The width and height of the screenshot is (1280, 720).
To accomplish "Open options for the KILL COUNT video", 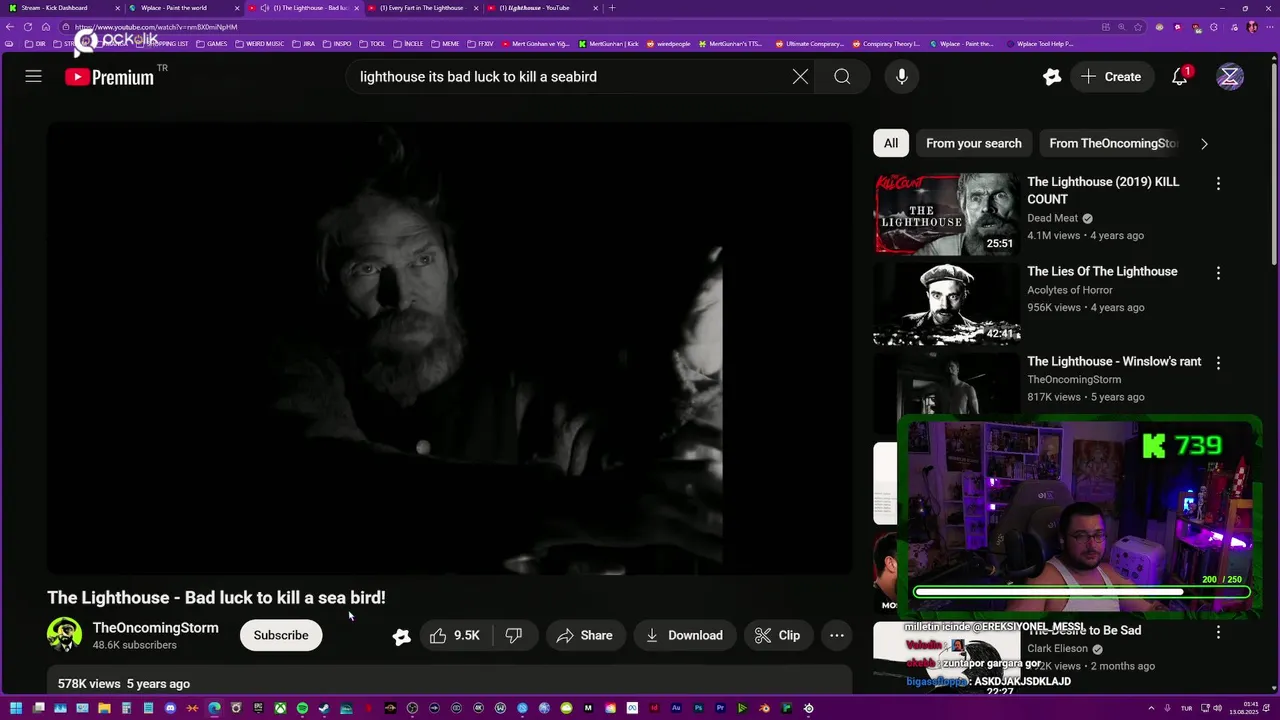I will (x=1218, y=183).
